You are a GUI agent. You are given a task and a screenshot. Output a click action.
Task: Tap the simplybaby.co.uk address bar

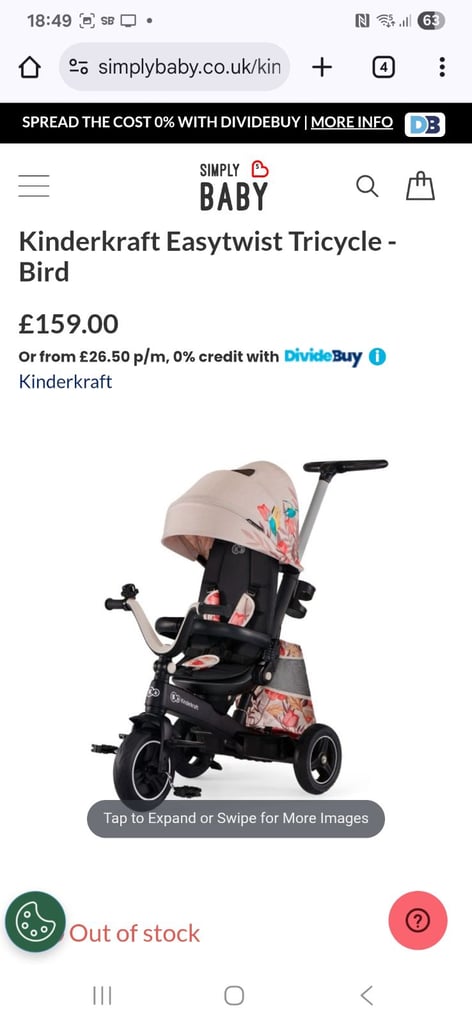(x=175, y=67)
